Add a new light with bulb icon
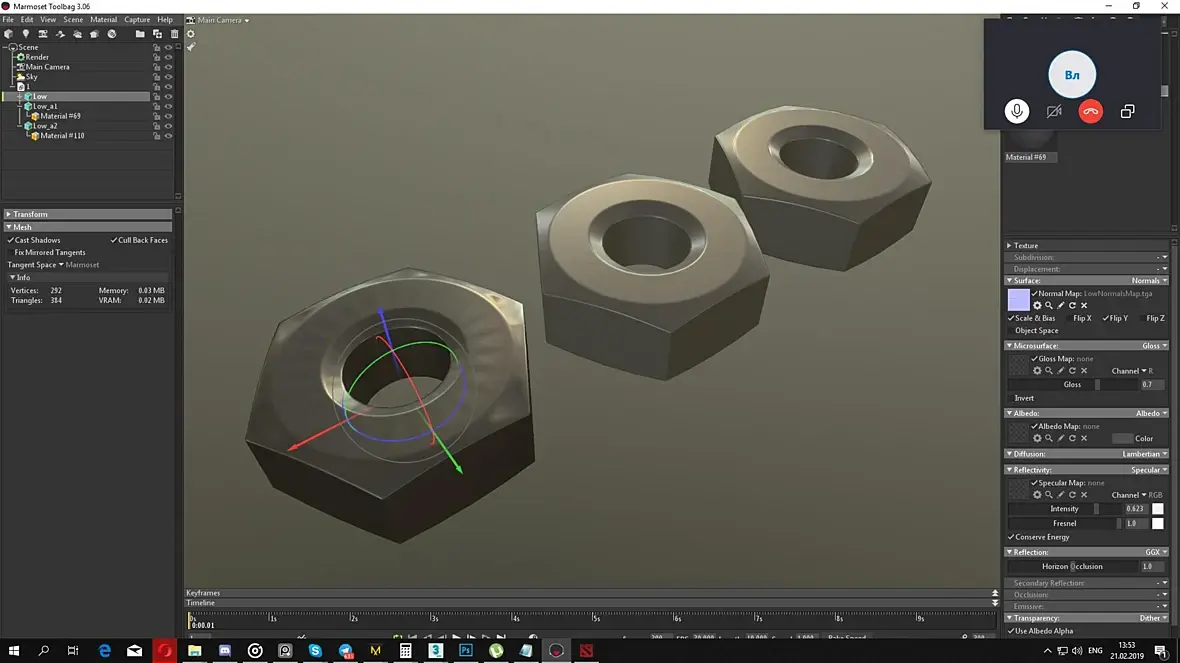This screenshot has height=663, width=1180. [x=26, y=34]
